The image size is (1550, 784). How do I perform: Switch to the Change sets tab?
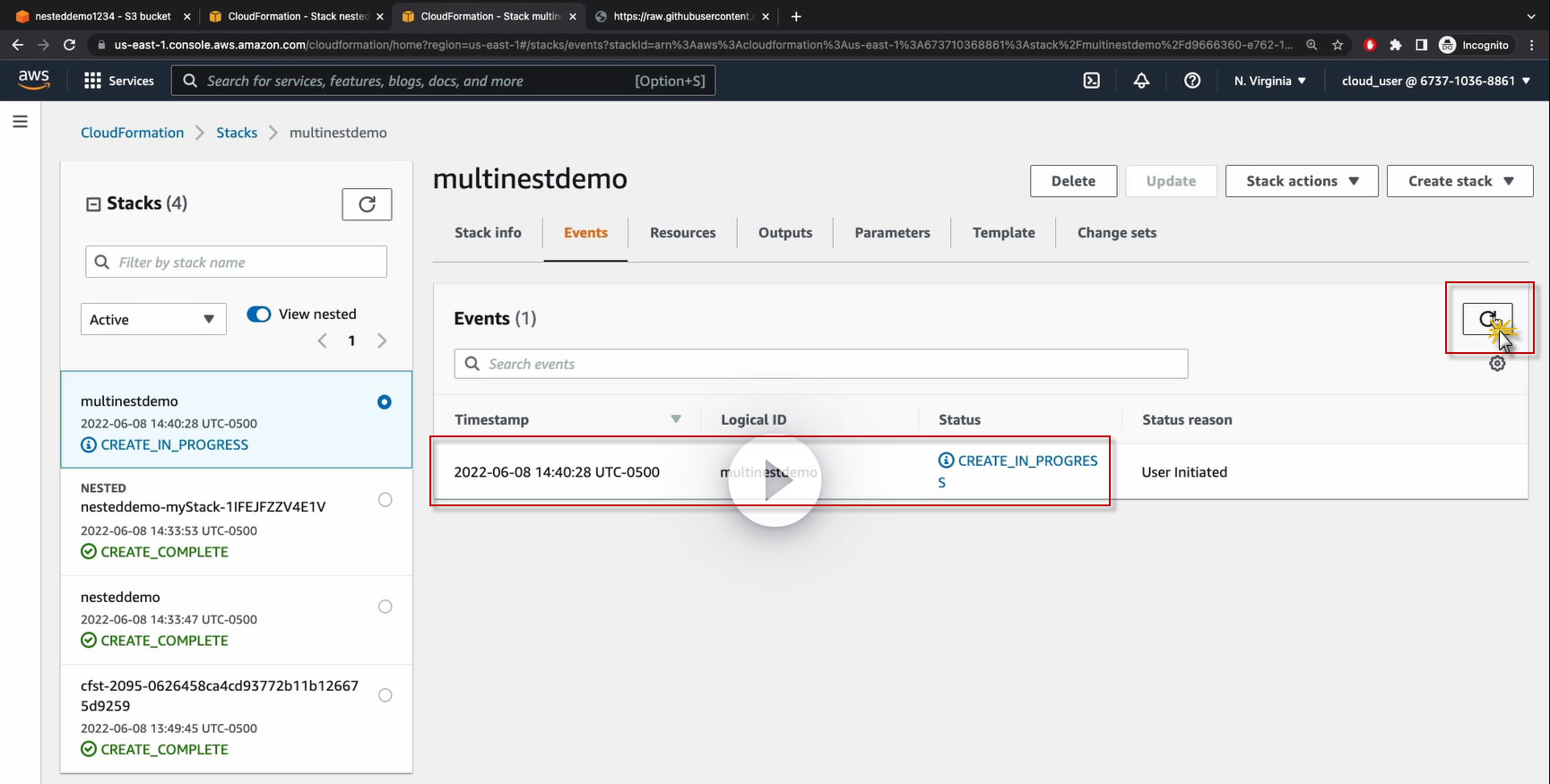[x=1117, y=233]
